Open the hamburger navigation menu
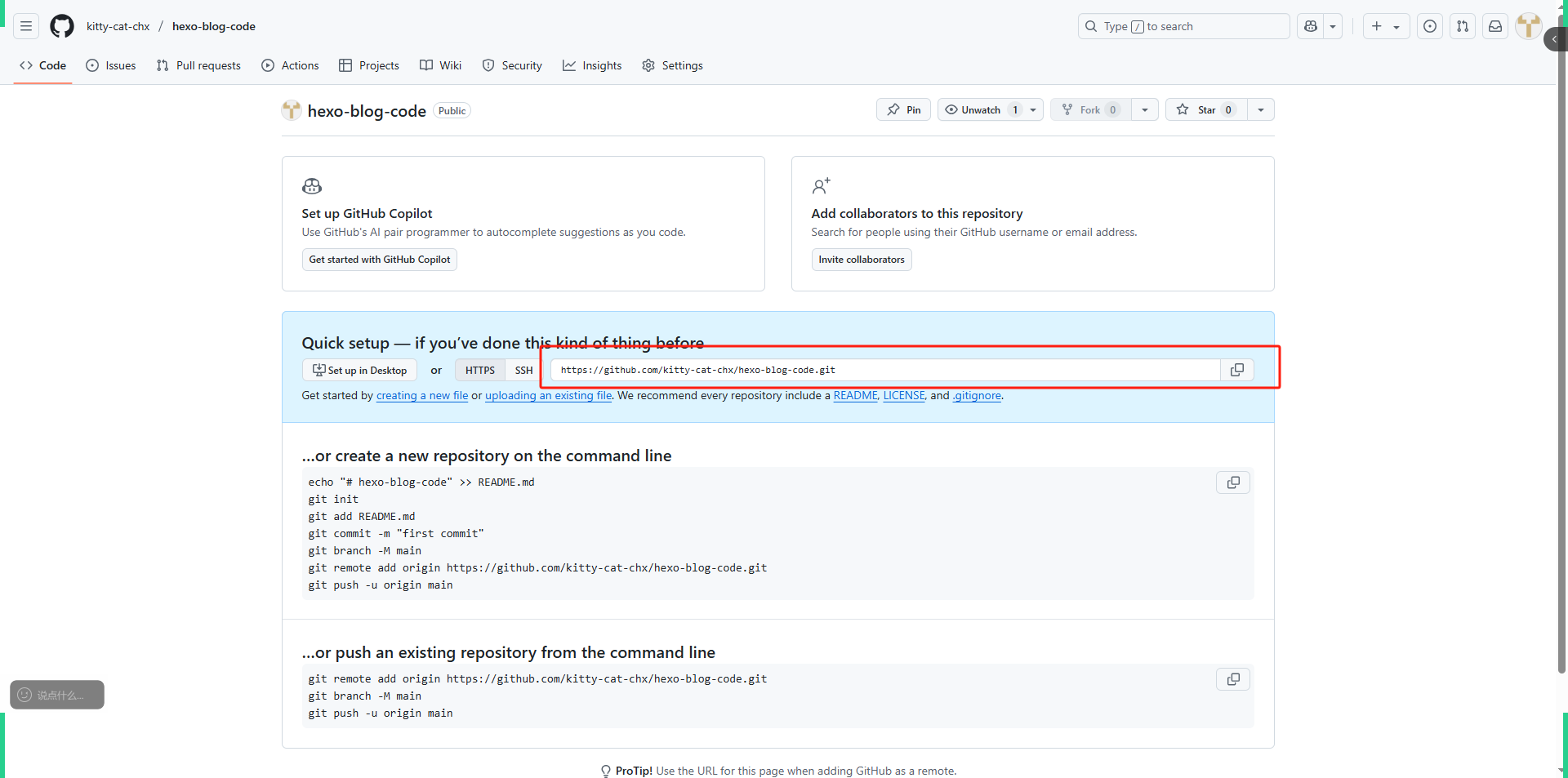This screenshot has width=1568, height=778. tap(26, 26)
